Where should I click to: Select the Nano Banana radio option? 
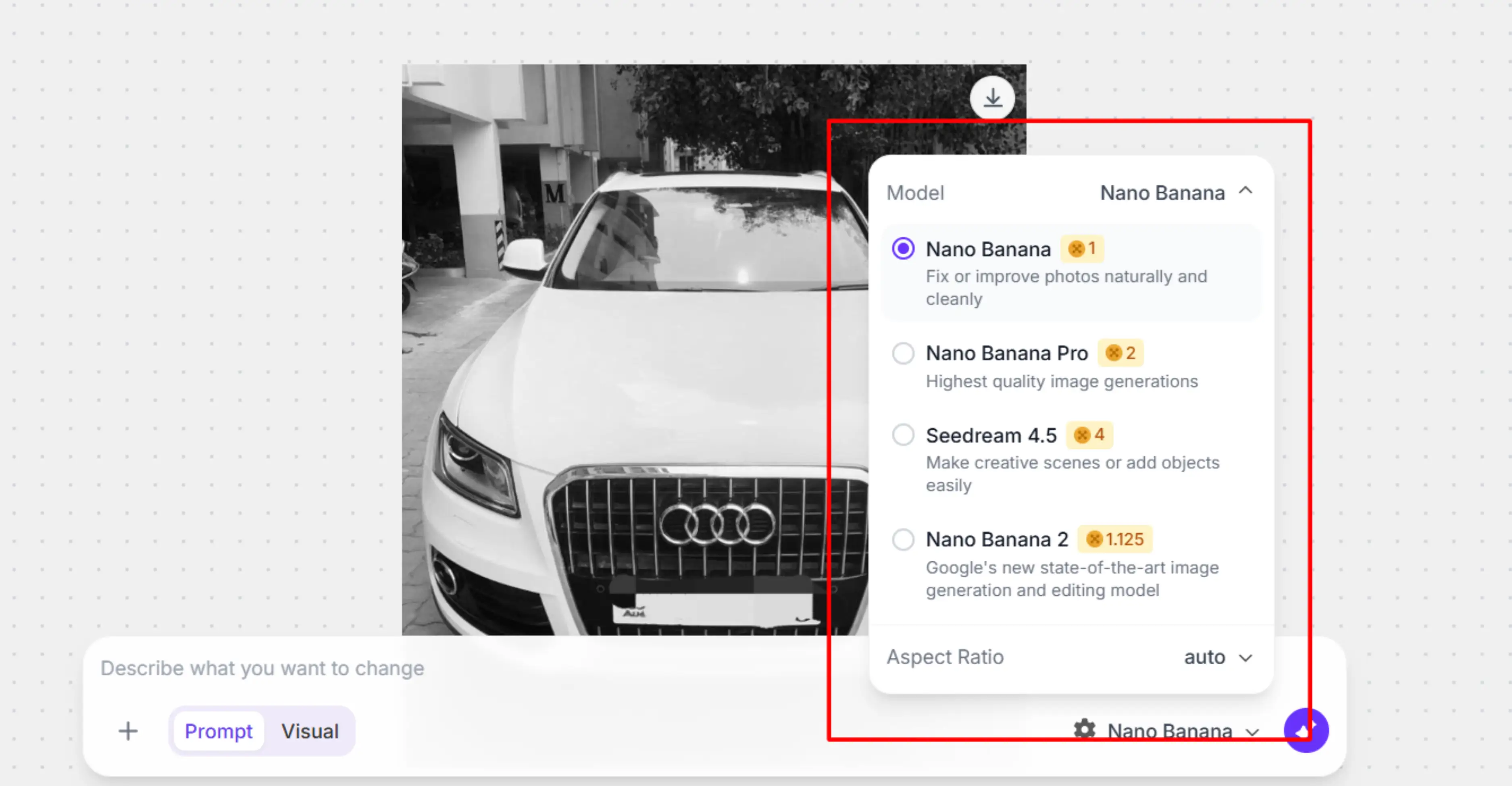(x=903, y=249)
